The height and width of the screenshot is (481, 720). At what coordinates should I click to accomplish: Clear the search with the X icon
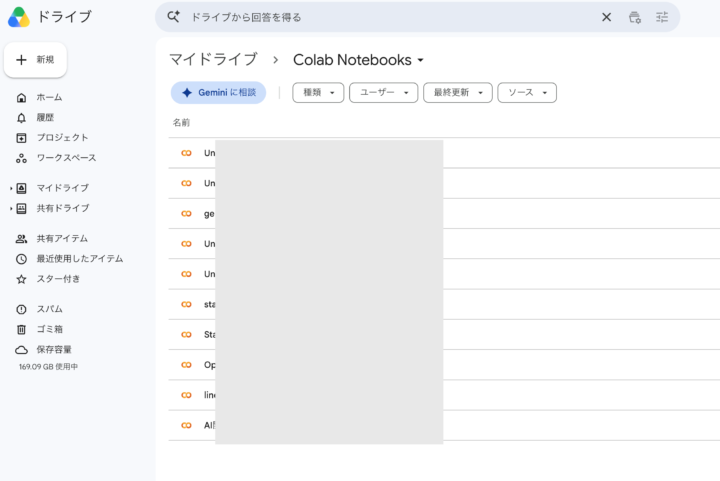tap(606, 17)
